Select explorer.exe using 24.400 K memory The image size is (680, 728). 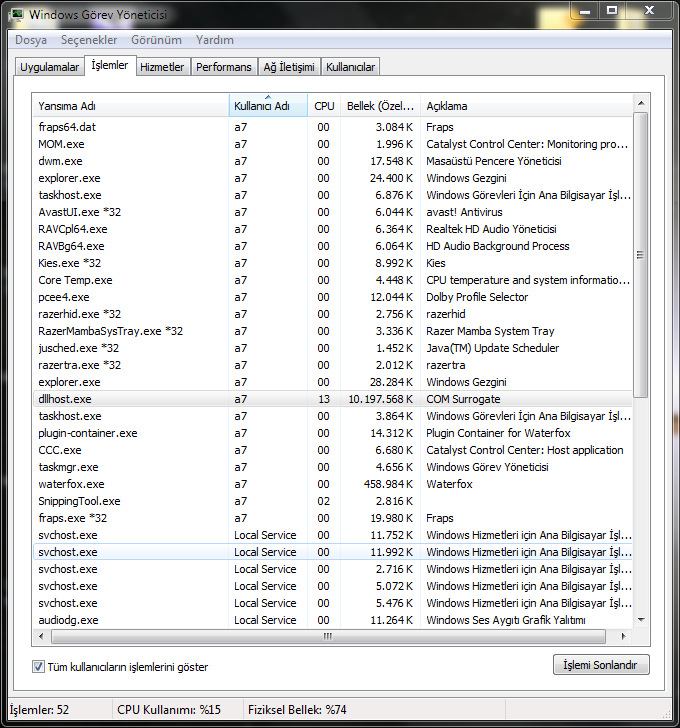point(332,178)
